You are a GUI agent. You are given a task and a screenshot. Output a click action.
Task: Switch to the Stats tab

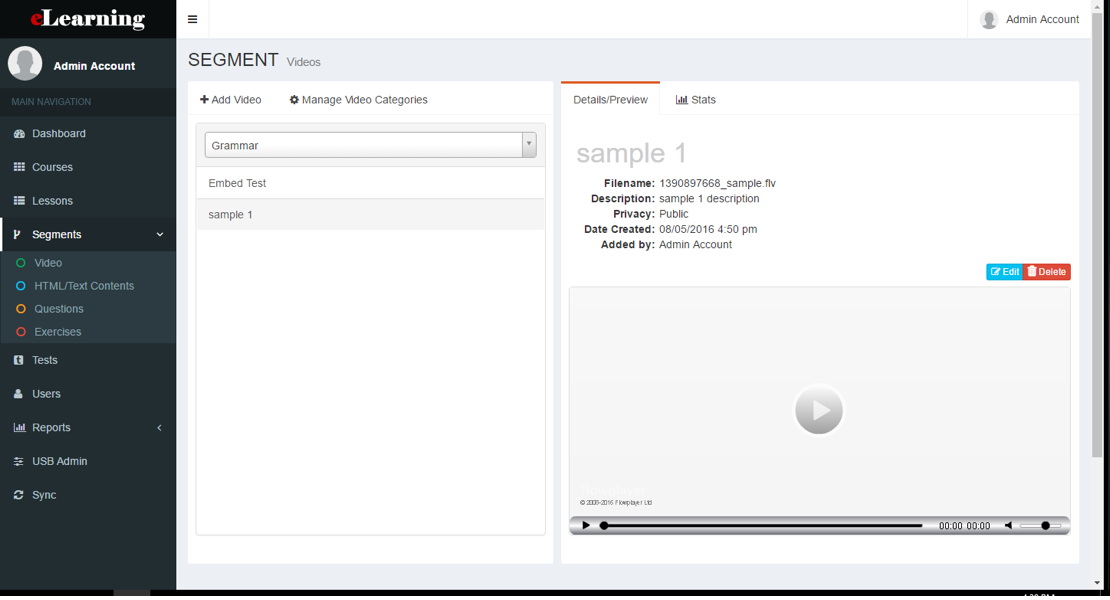(x=695, y=99)
